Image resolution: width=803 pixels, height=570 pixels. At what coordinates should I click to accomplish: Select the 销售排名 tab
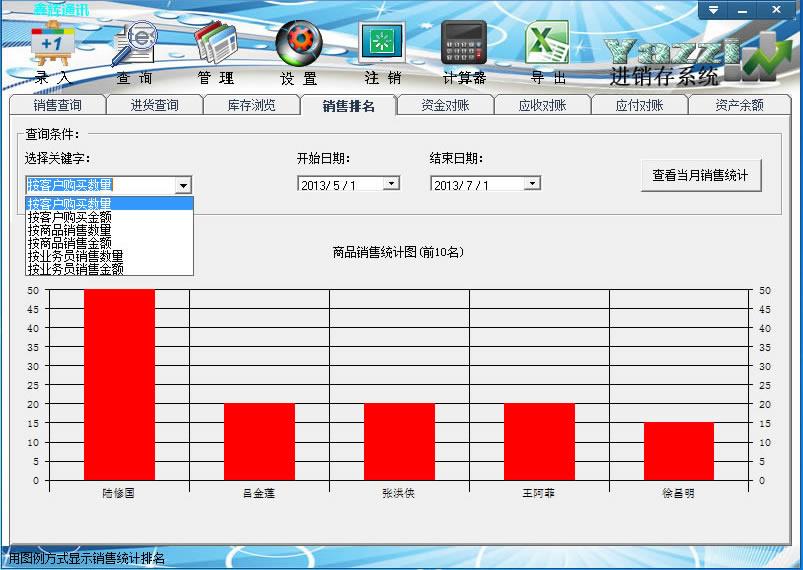click(x=349, y=105)
